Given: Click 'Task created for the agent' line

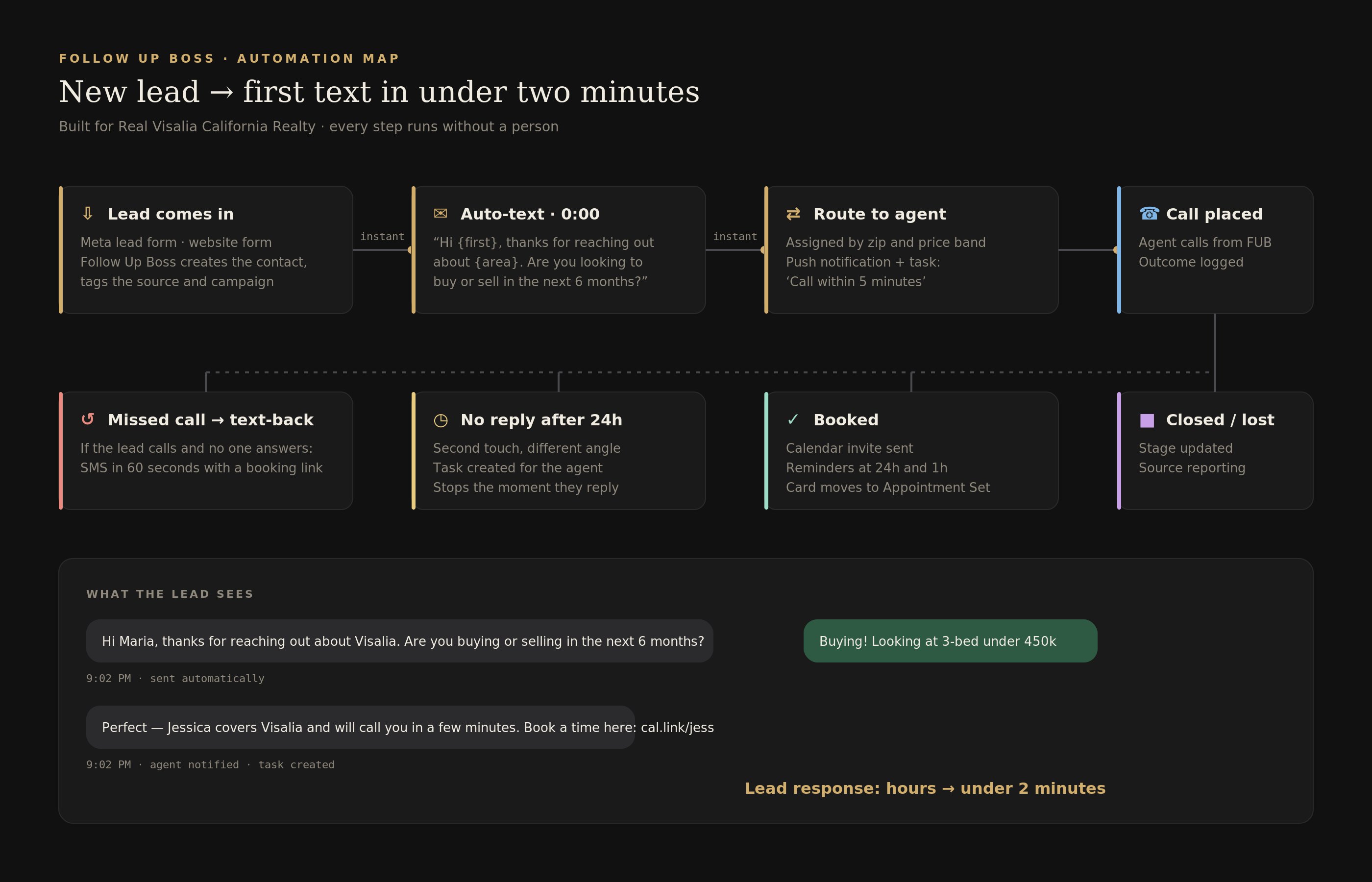Looking at the screenshot, I should [517, 467].
